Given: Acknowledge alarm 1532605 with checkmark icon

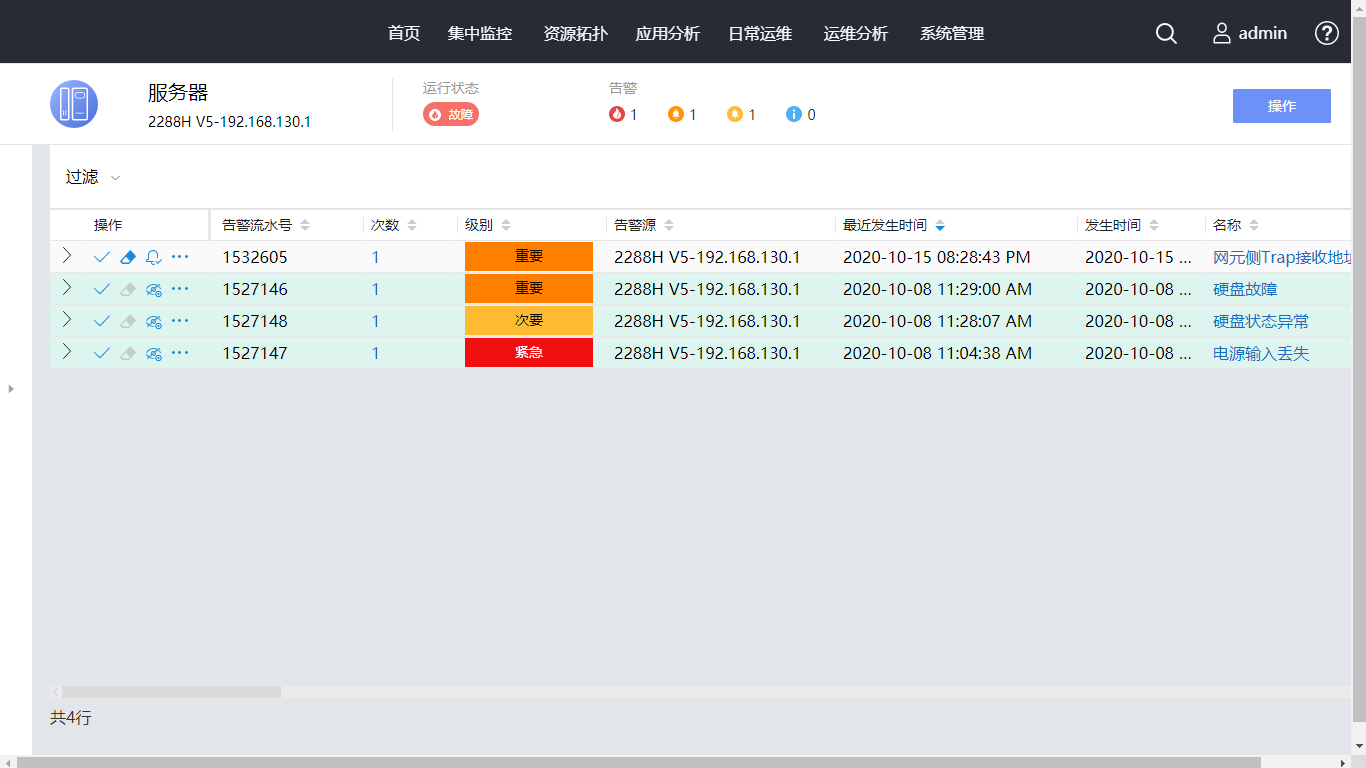Looking at the screenshot, I should pos(101,257).
